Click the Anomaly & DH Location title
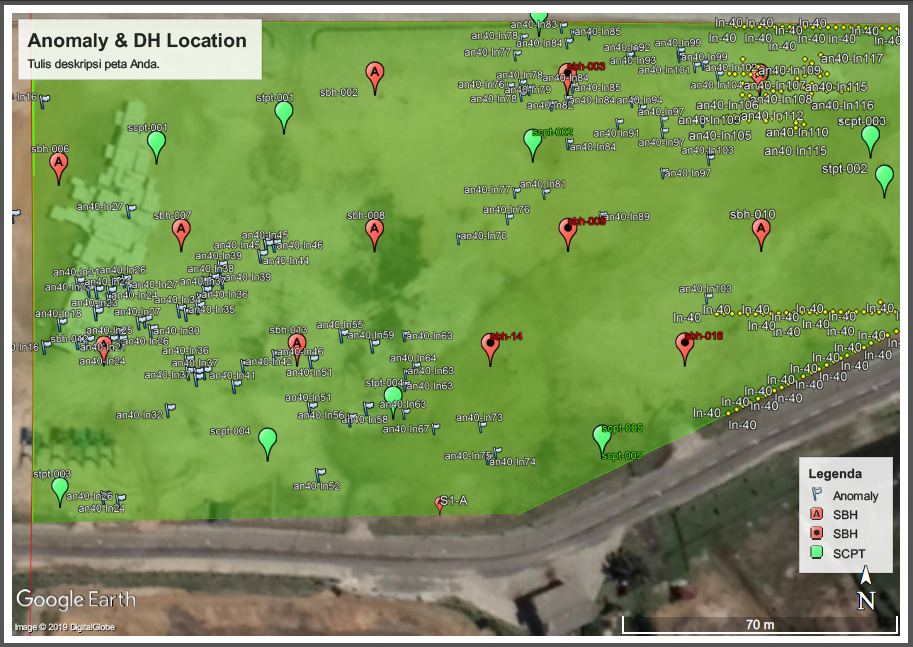 (137, 41)
